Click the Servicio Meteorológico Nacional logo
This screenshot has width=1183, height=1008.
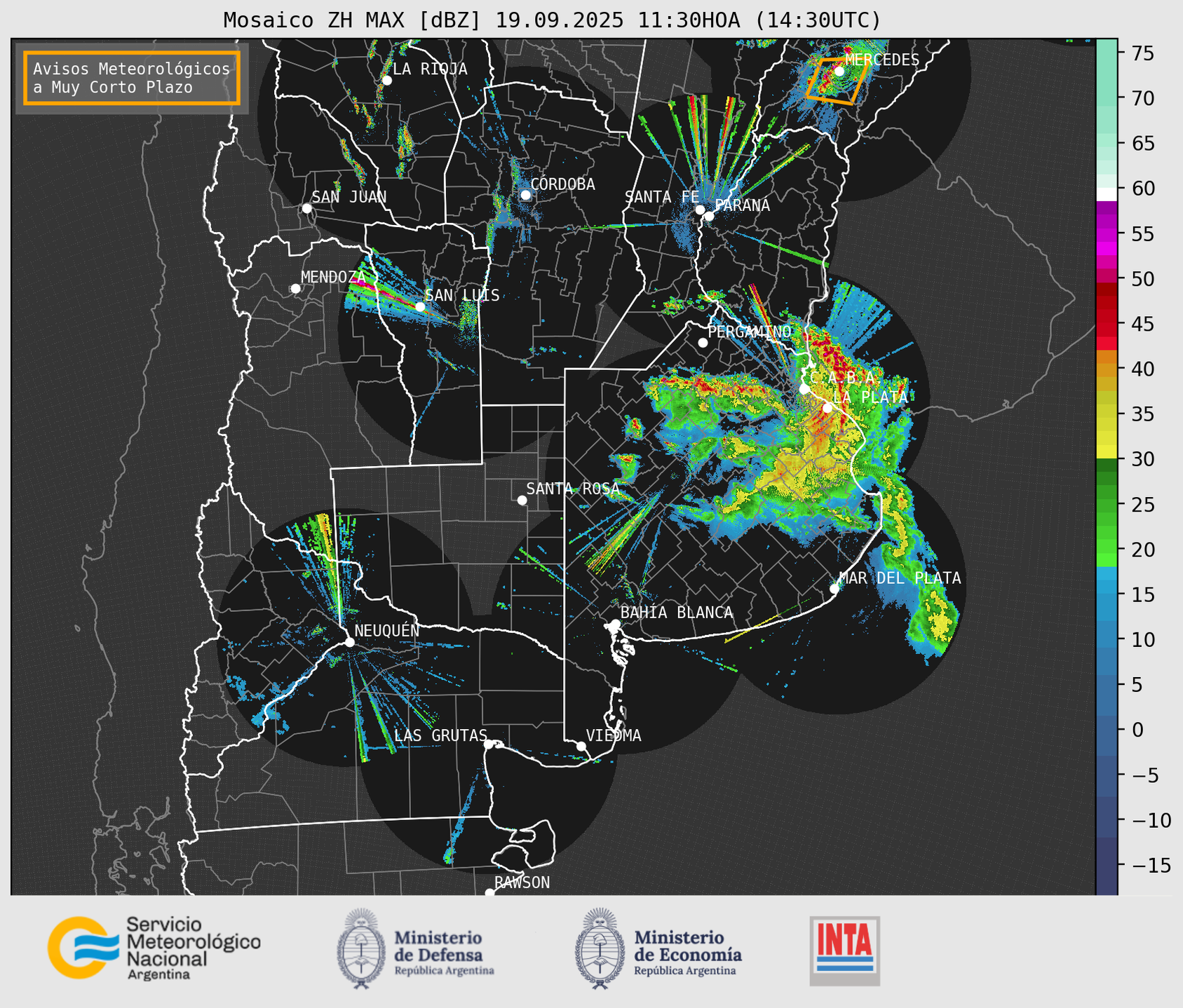tap(154, 948)
